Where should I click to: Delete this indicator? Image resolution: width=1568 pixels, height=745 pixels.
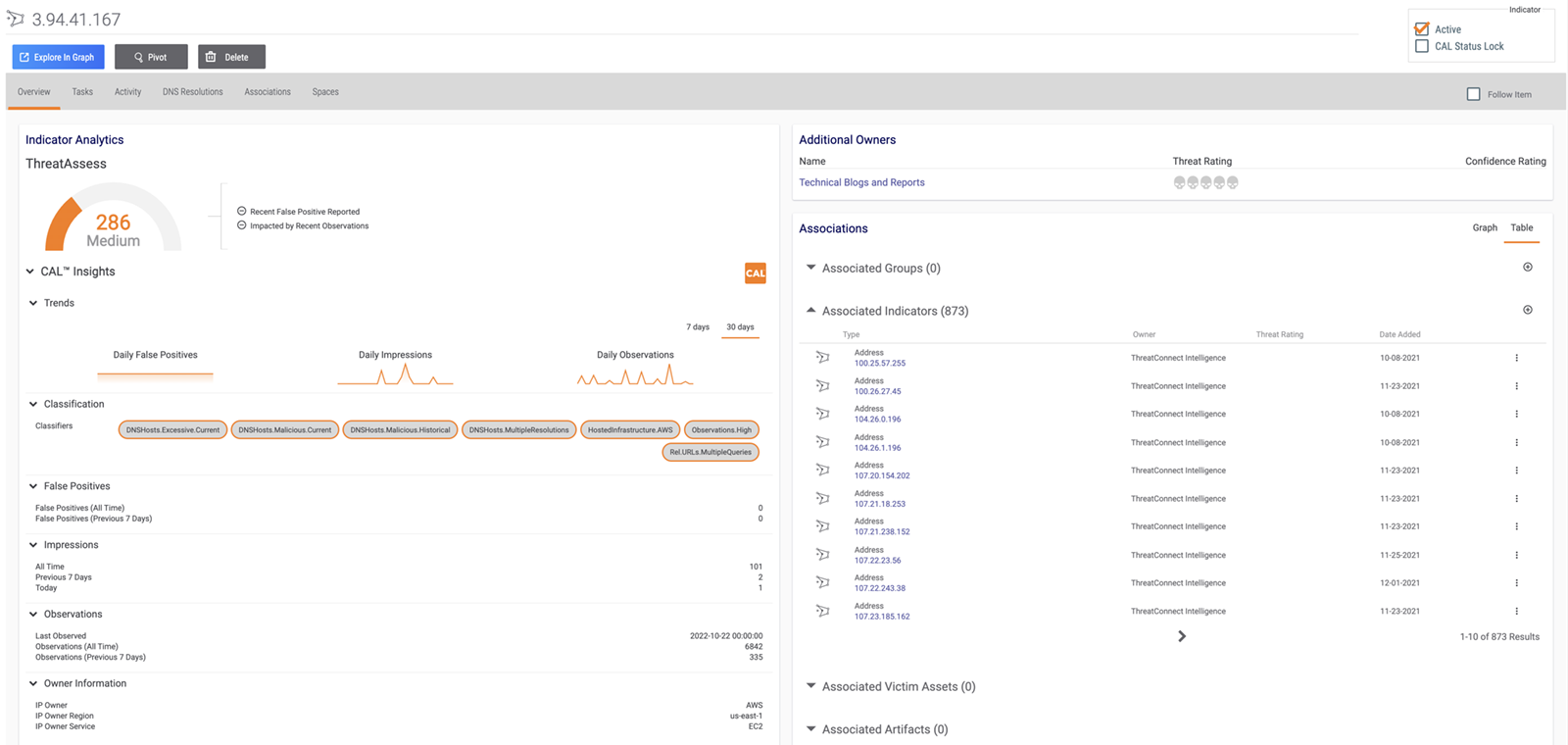(231, 57)
